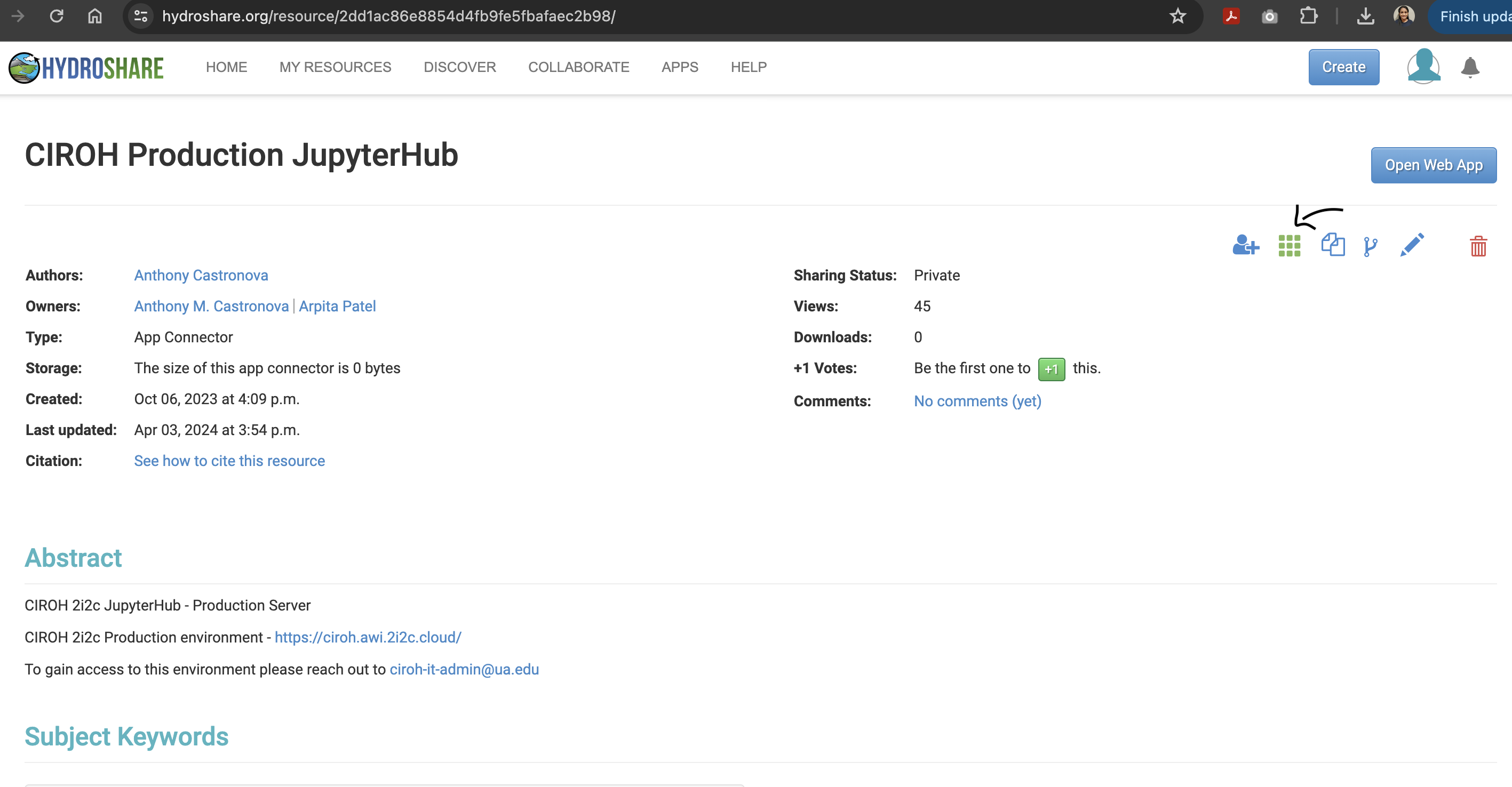The image size is (1512, 787).
Task: Open the green apps grid icon
Action: (1289, 246)
